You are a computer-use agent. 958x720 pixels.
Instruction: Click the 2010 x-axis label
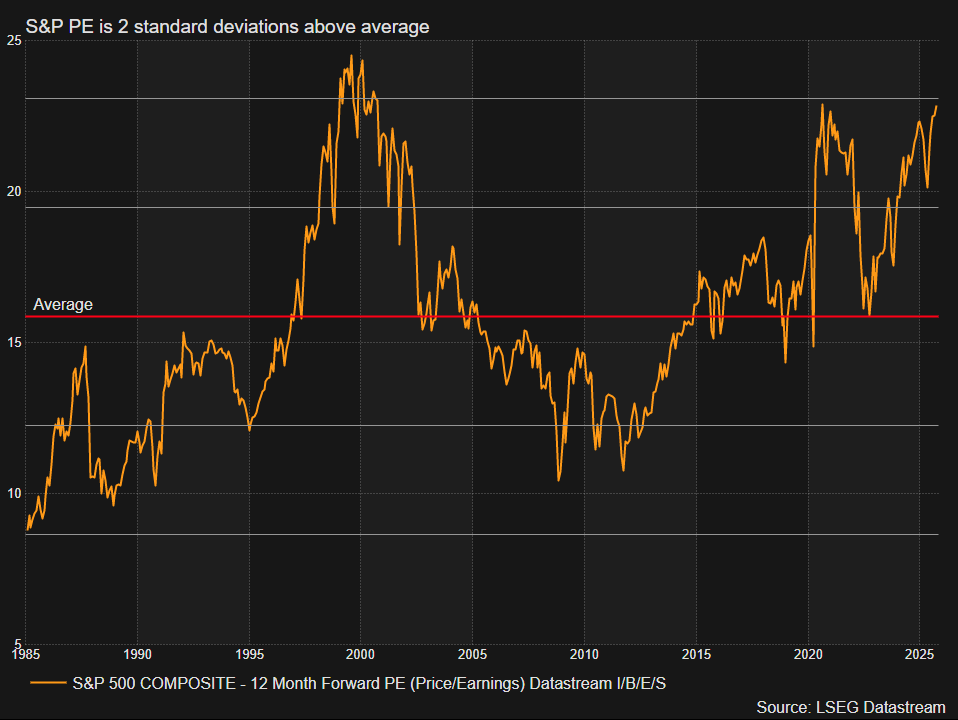(584, 654)
